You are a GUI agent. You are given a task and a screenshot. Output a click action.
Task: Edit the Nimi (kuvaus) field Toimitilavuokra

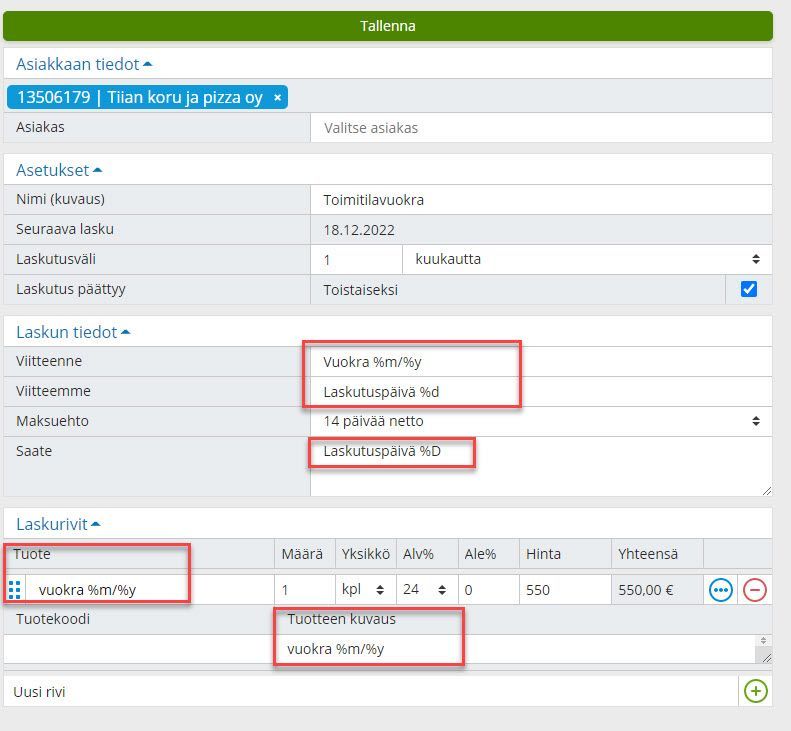(541, 200)
